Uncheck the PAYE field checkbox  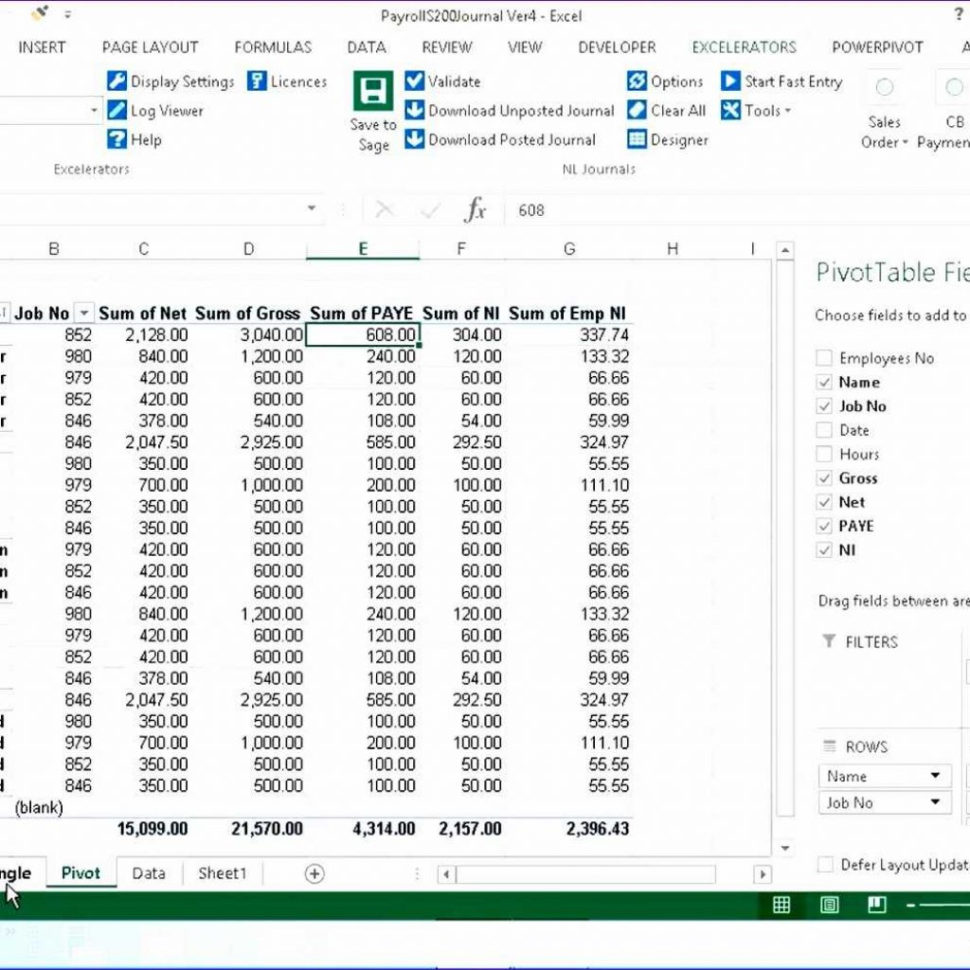tap(824, 526)
